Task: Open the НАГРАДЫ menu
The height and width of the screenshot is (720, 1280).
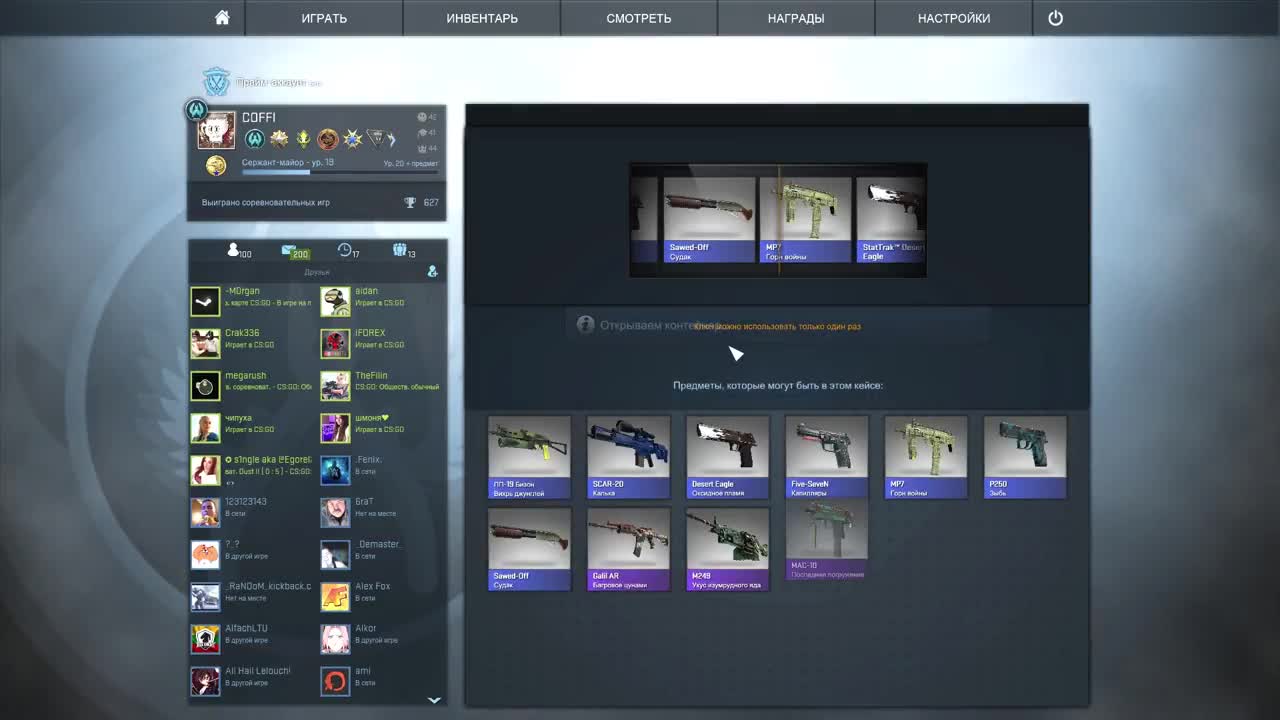Action: tap(796, 18)
